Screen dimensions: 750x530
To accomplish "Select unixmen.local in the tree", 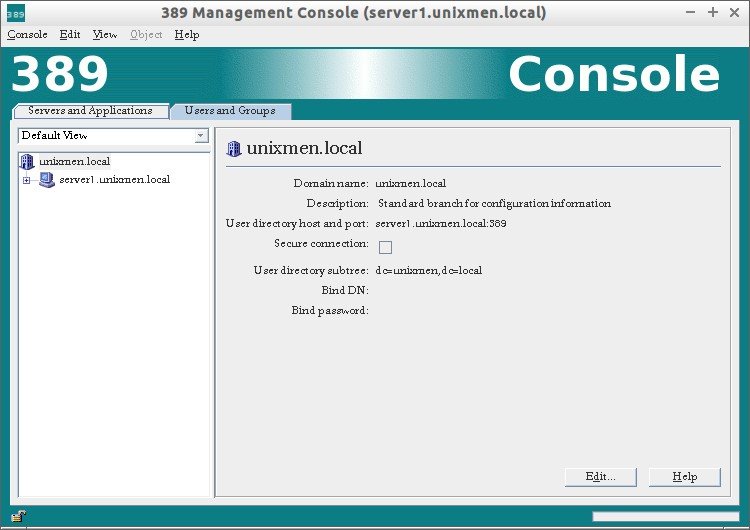I will [75, 162].
